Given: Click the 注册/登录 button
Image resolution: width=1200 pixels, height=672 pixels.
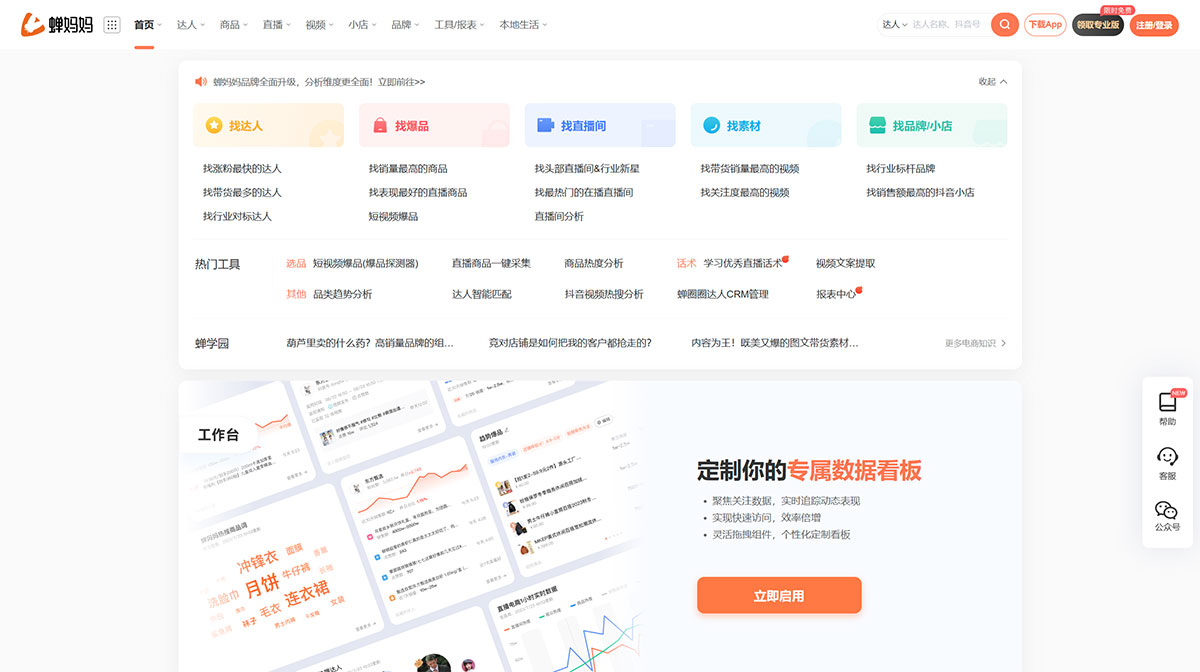Looking at the screenshot, I should (1155, 24).
